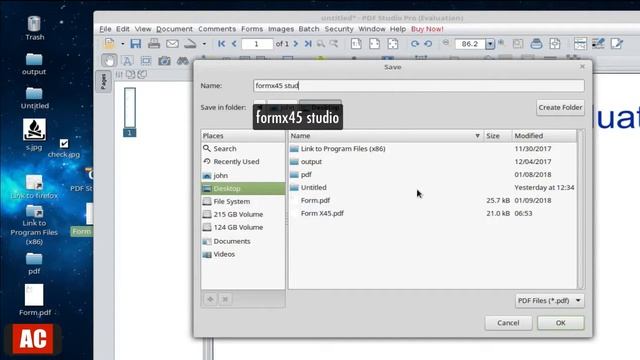Select 215 GB Volume in Places
This screenshot has height=360, width=640.
[x=243, y=214]
